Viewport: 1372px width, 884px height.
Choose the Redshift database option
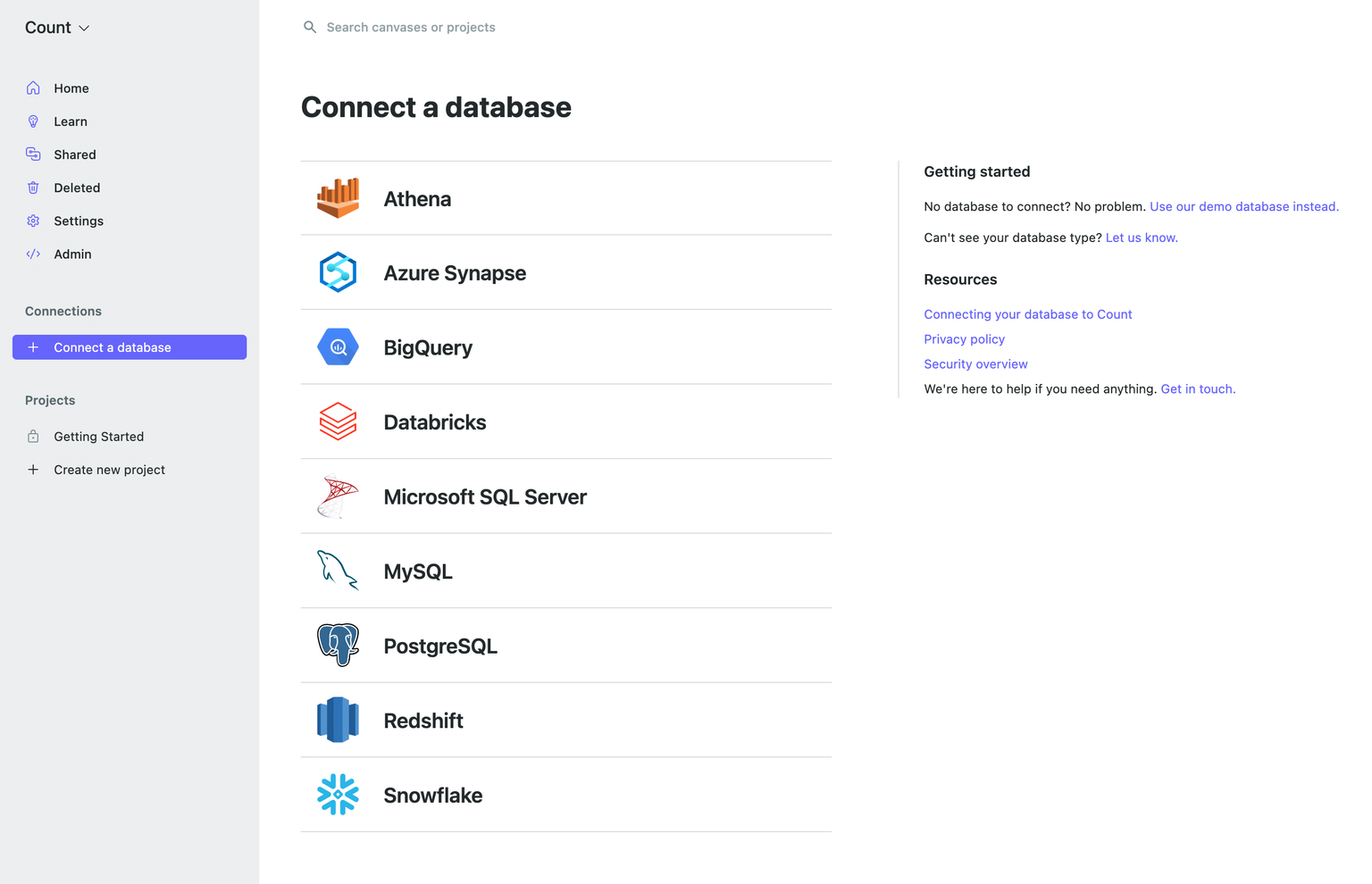[x=565, y=720]
